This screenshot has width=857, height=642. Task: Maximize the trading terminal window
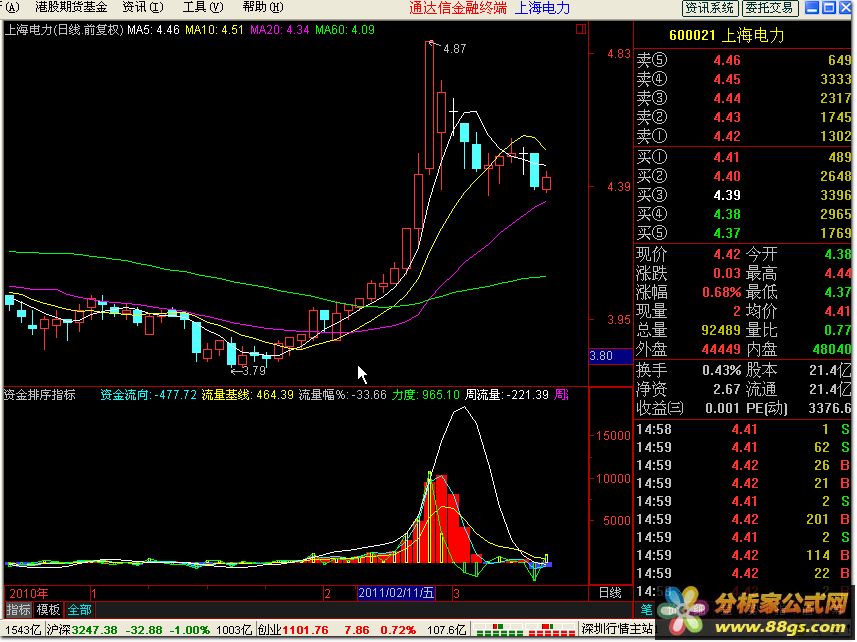(x=829, y=8)
